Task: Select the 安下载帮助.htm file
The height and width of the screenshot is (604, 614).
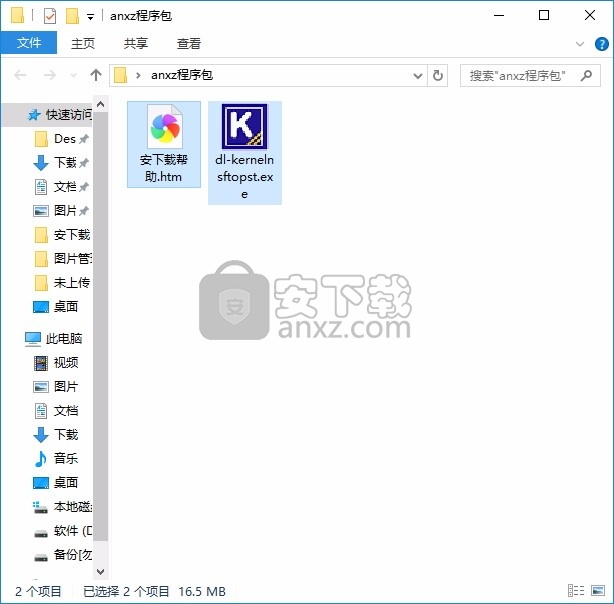Action: click(x=164, y=144)
